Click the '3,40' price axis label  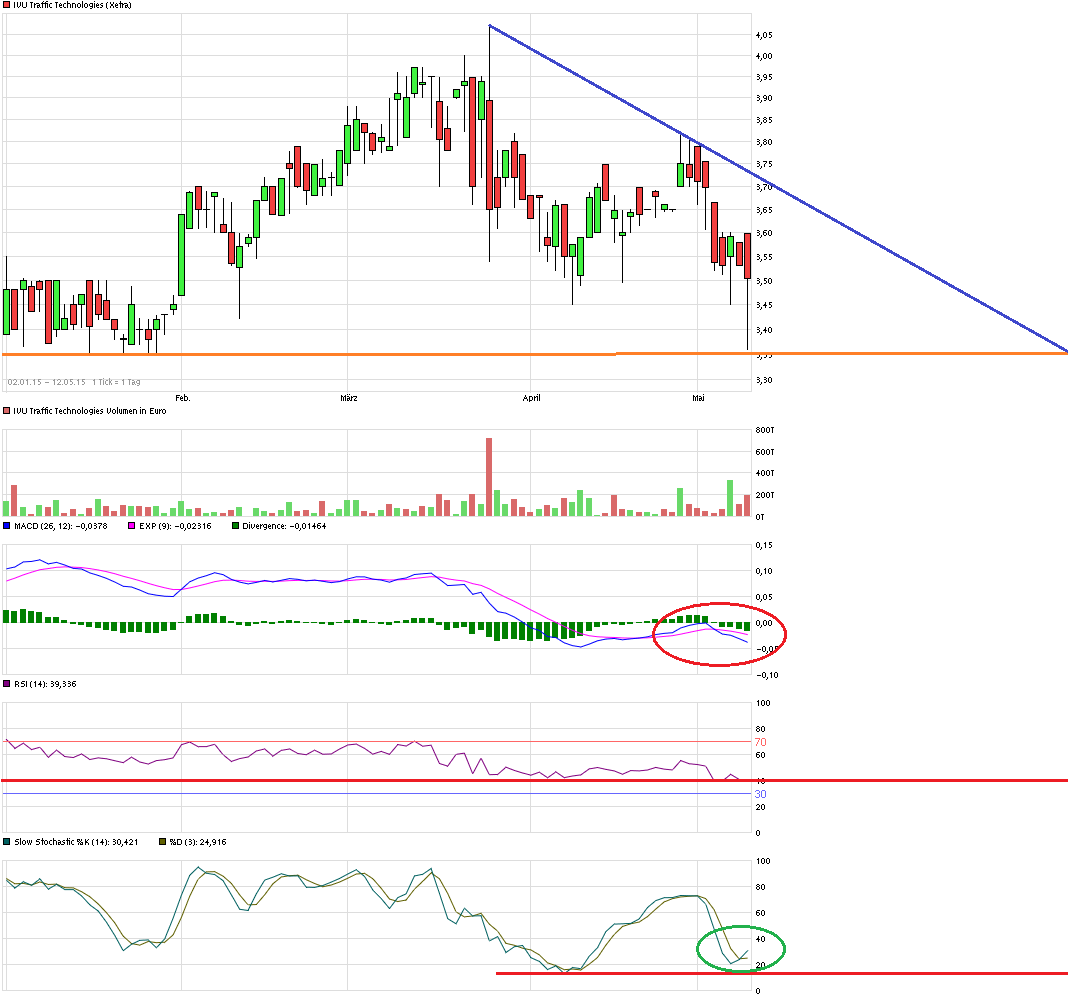coord(764,330)
